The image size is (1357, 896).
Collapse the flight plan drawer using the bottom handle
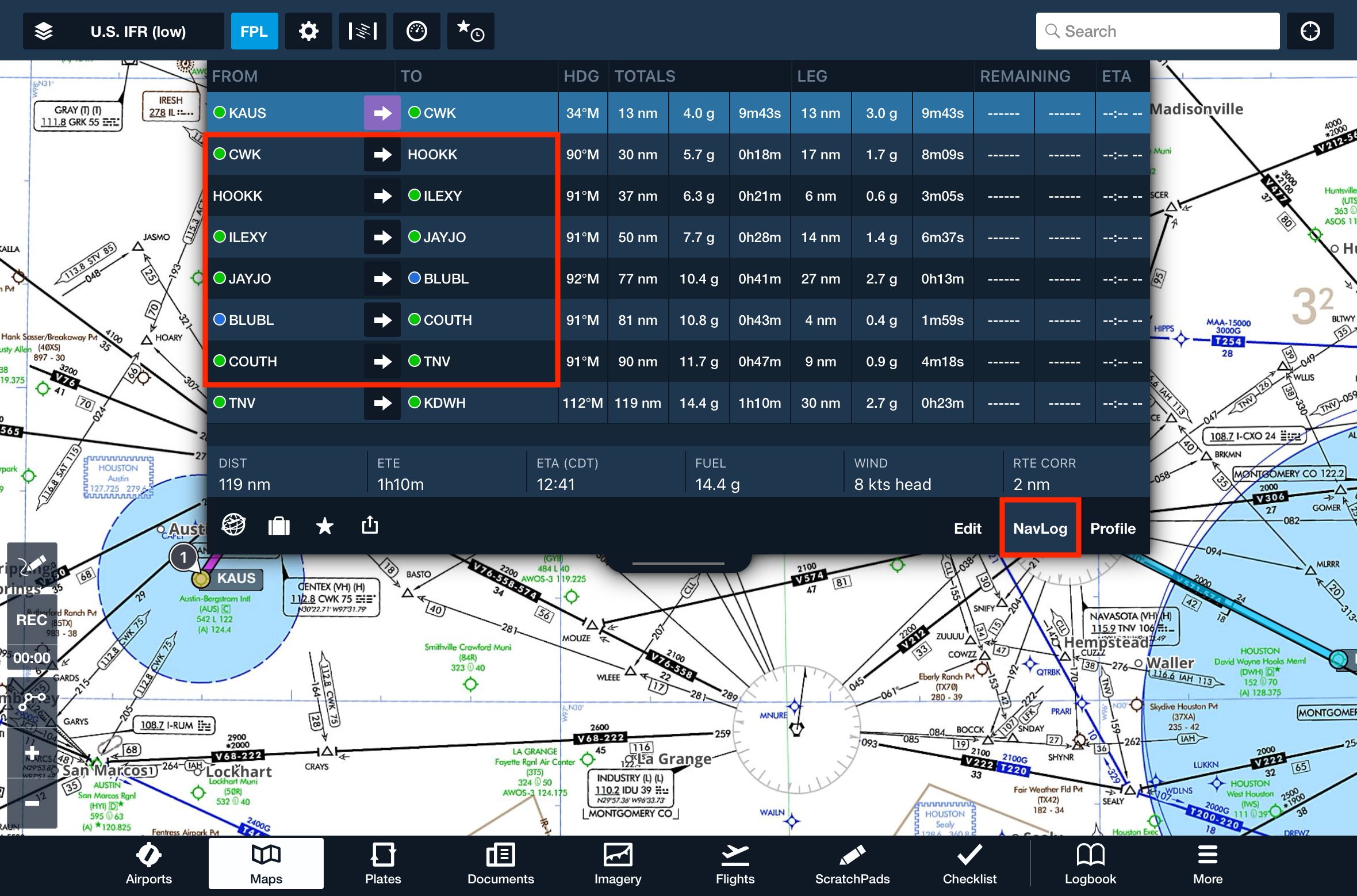click(x=678, y=563)
